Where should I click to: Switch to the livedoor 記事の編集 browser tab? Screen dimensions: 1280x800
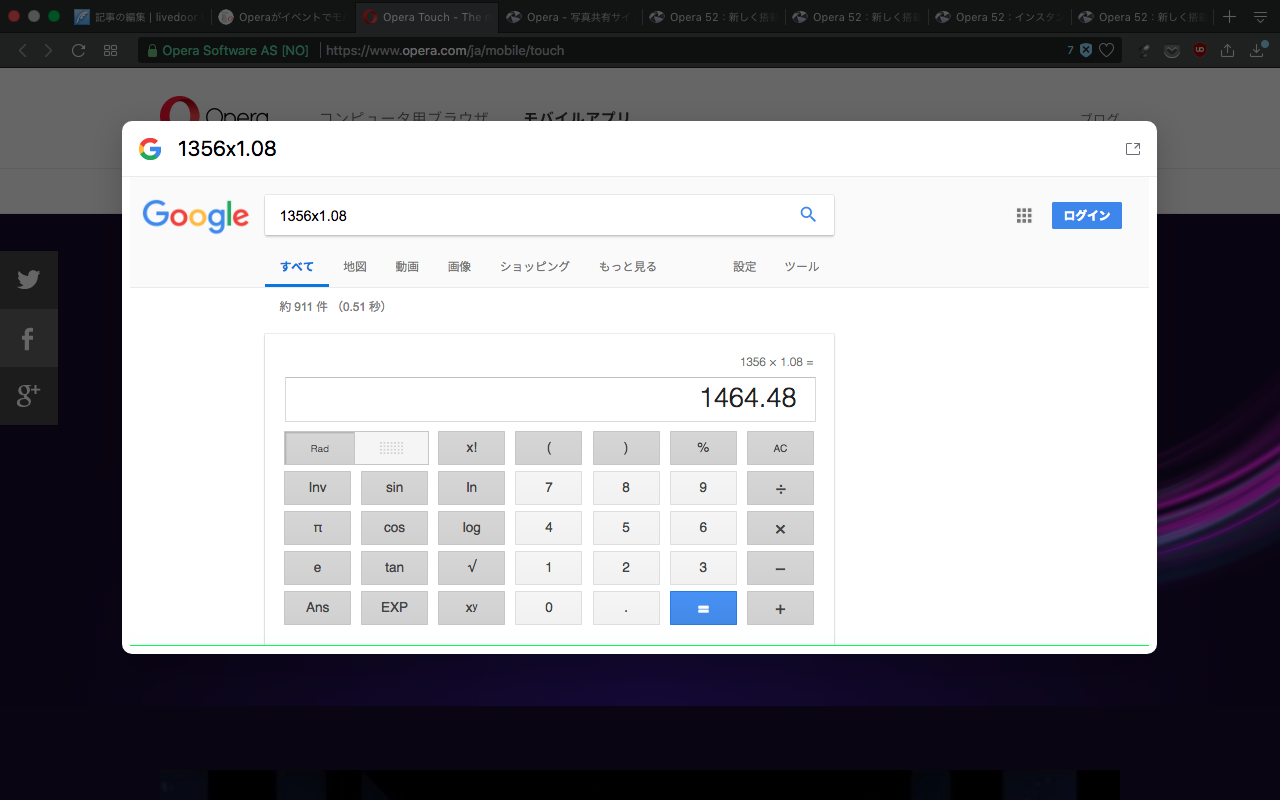click(x=140, y=17)
